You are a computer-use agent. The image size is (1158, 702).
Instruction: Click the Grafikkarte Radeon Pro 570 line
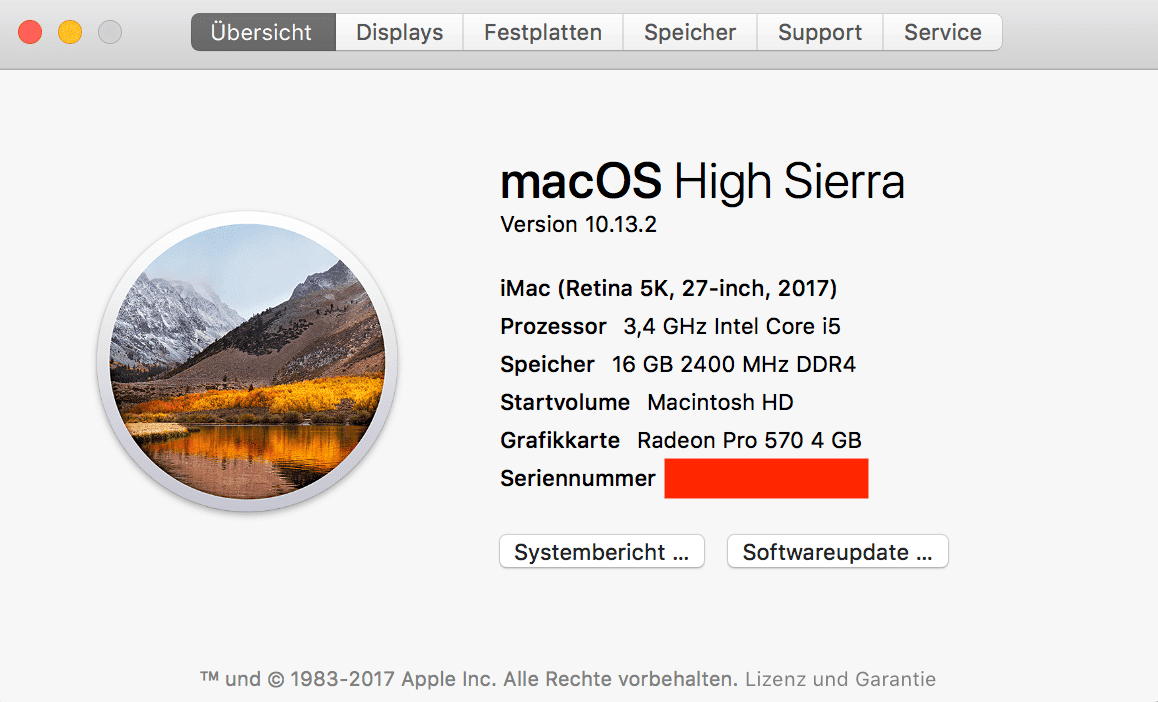point(681,441)
